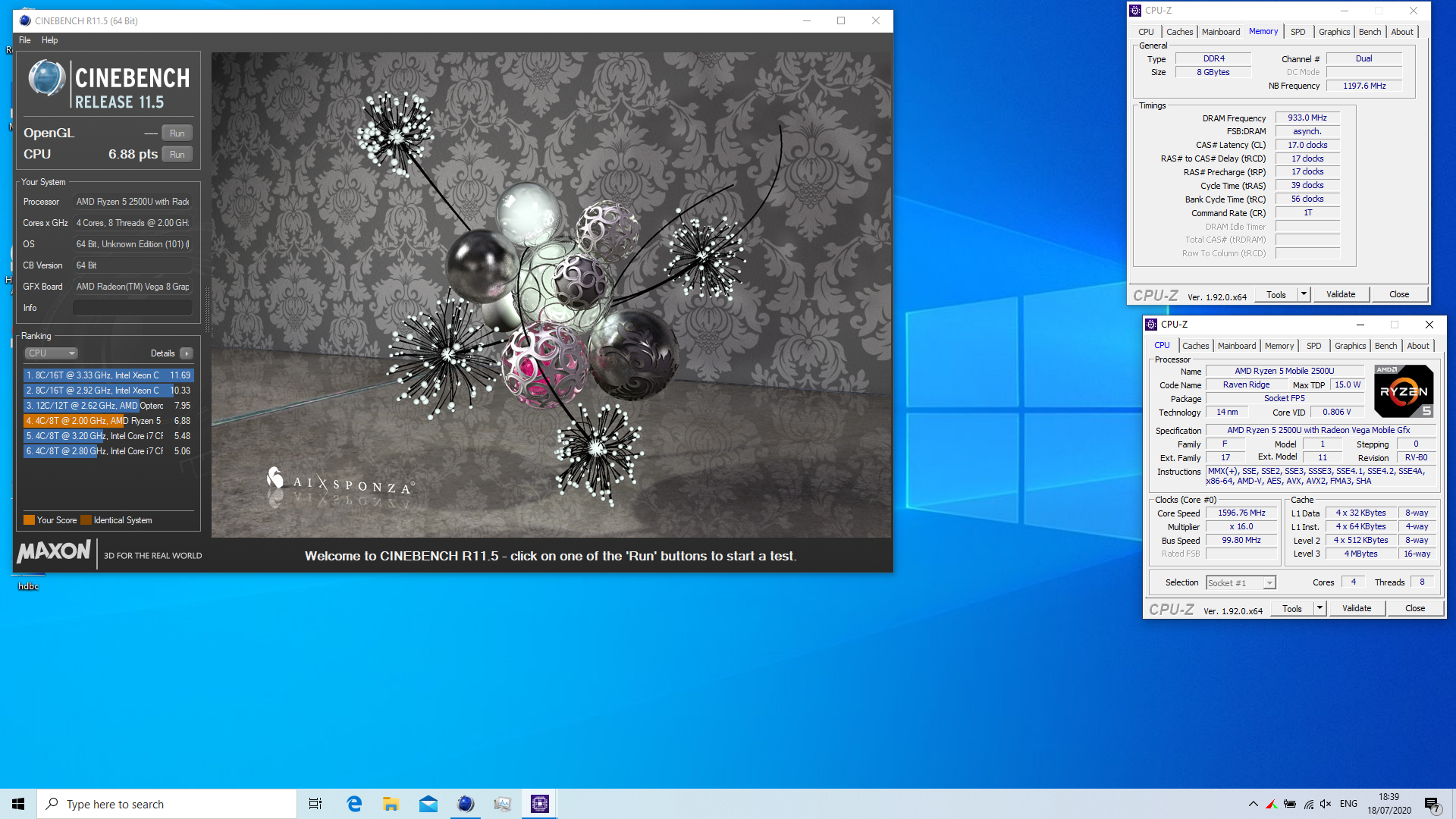Click the Identical System legend swatch

click(86, 520)
